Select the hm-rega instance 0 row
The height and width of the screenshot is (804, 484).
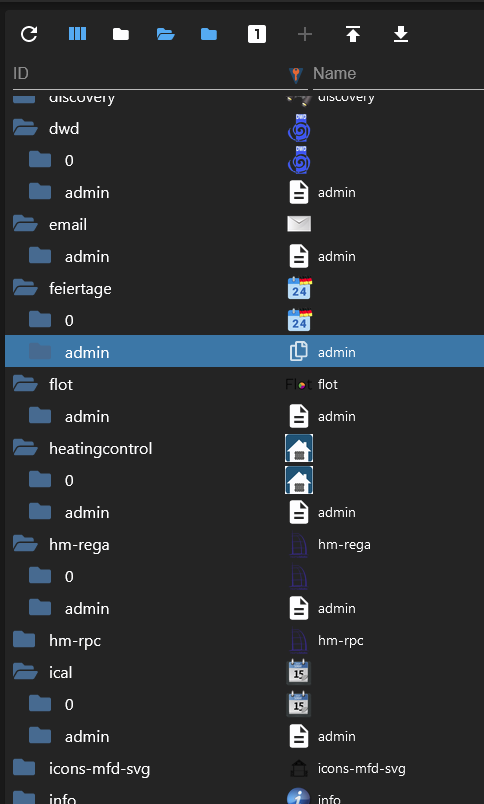point(245,576)
